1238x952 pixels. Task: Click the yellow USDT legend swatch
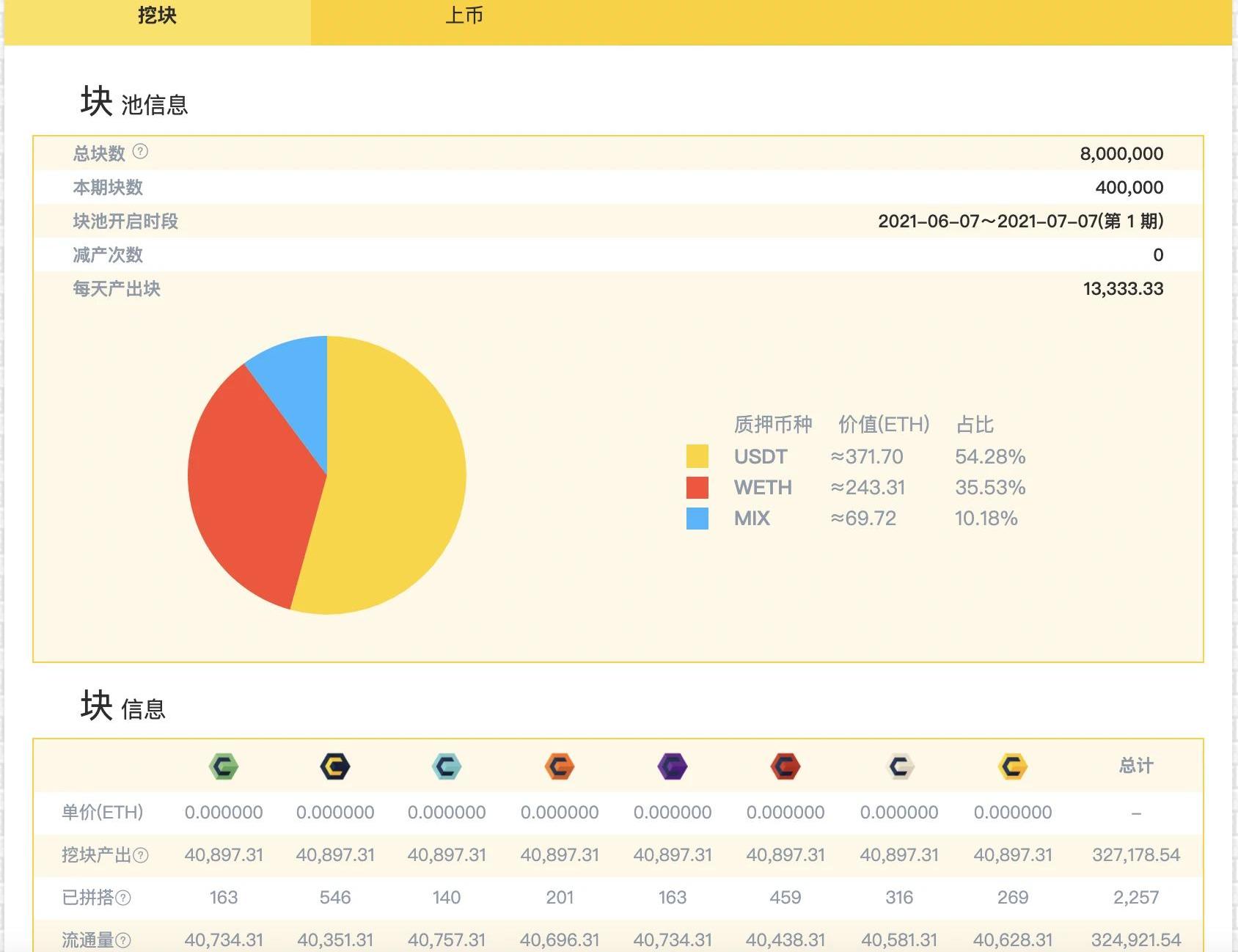(697, 456)
